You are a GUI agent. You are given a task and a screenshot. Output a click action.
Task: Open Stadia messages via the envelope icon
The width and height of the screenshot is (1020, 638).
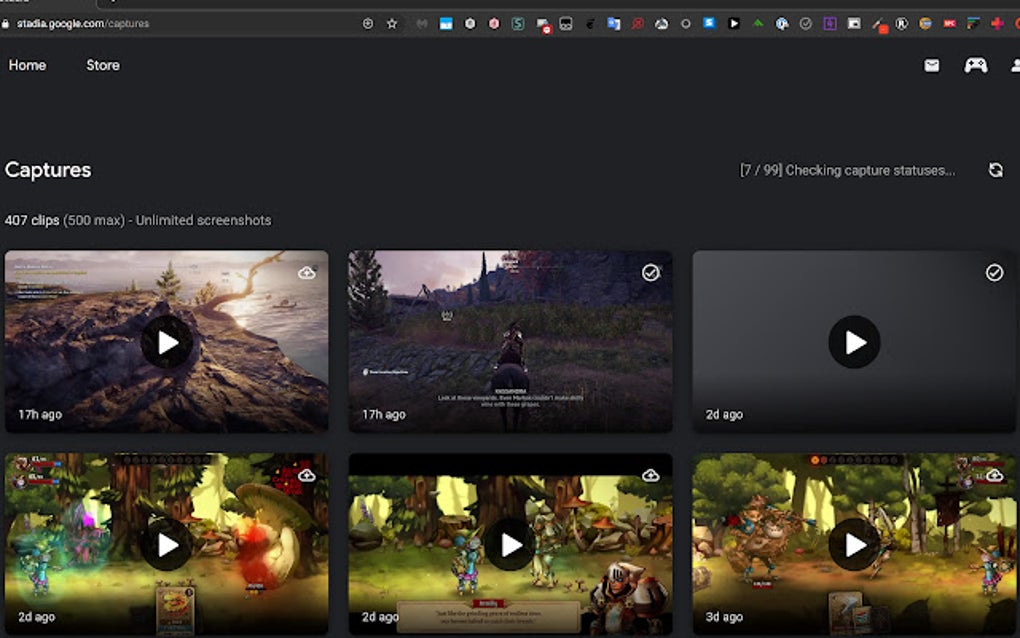point(931,65)
